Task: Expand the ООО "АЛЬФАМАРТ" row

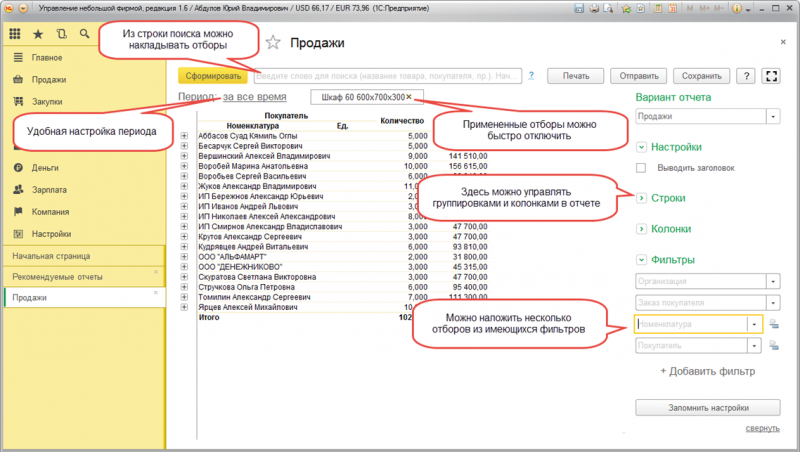Action: pos(184,257)
